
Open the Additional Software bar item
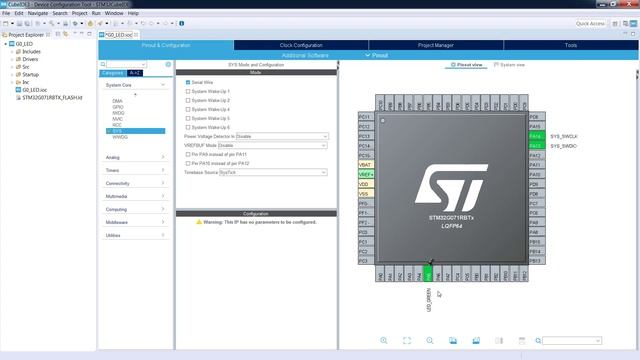pos(305,55)
